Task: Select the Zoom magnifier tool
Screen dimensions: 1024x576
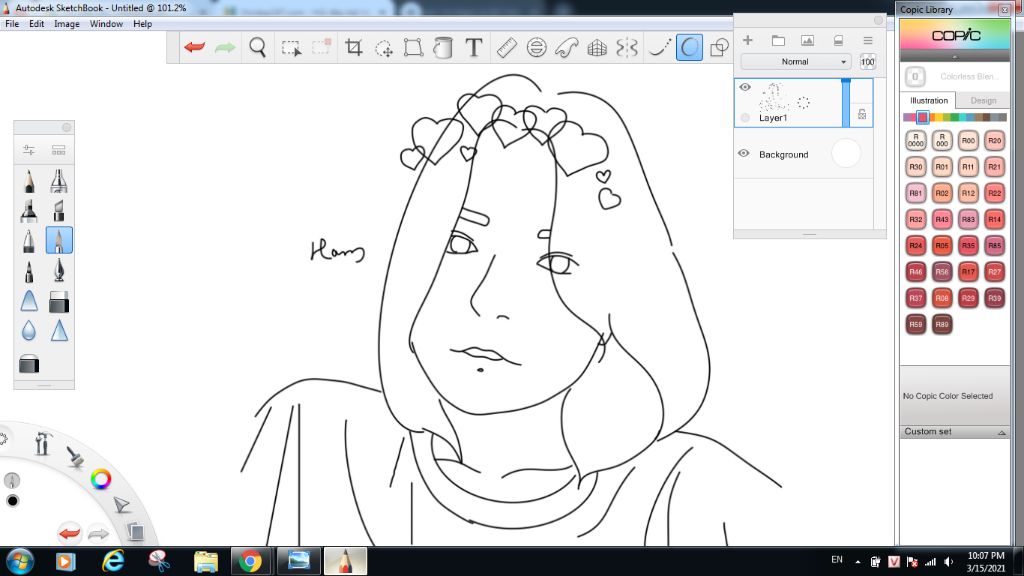Action: tap(257, 48)
